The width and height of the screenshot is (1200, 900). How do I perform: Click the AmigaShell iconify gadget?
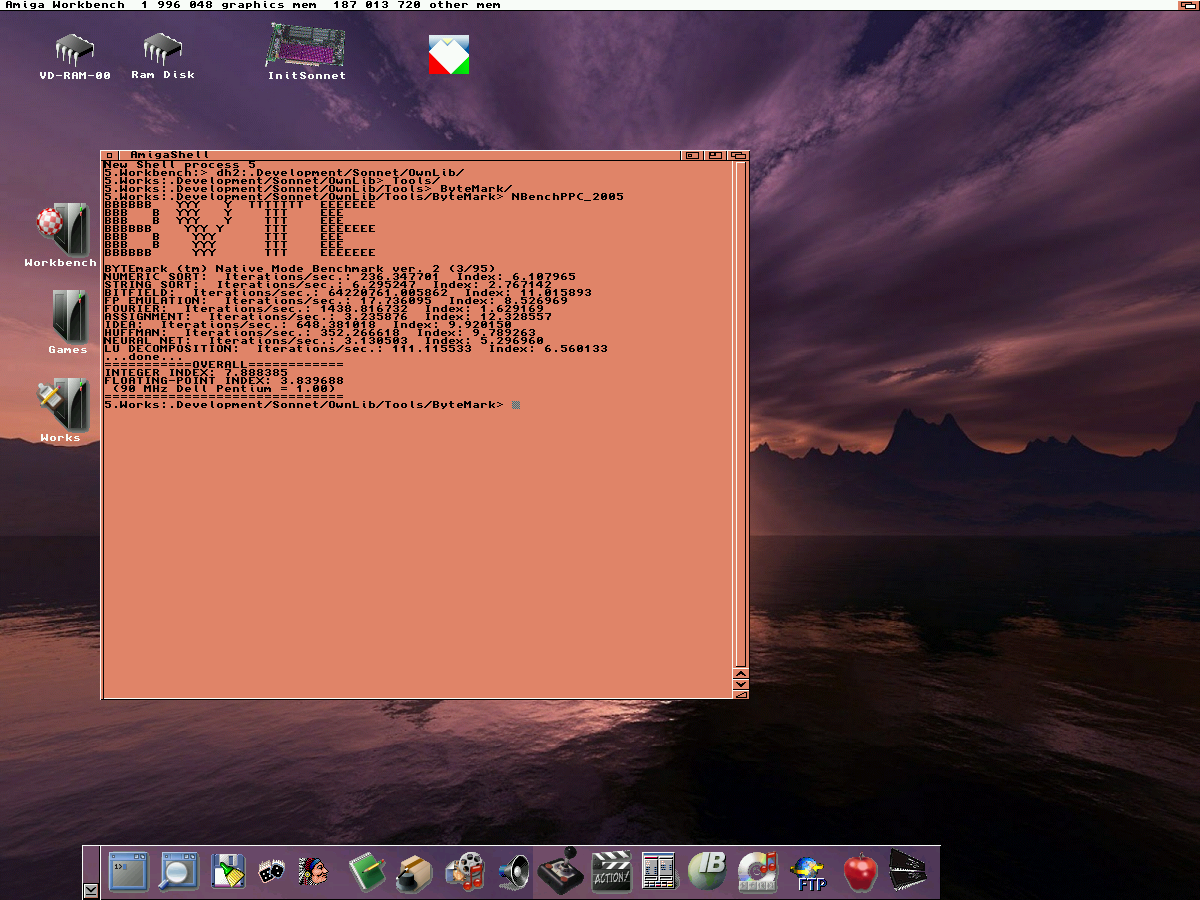pos(692,155)
